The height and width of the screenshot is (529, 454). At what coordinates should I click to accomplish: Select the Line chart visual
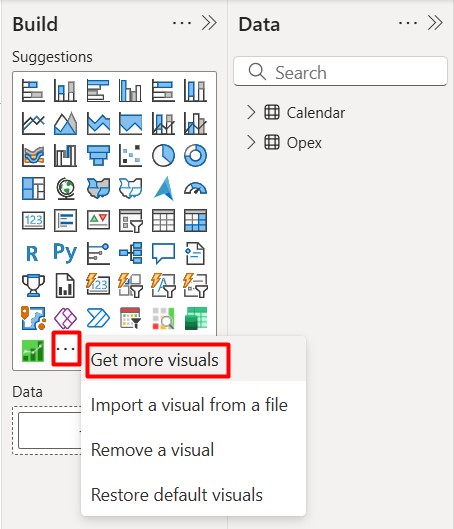point(33,123)
